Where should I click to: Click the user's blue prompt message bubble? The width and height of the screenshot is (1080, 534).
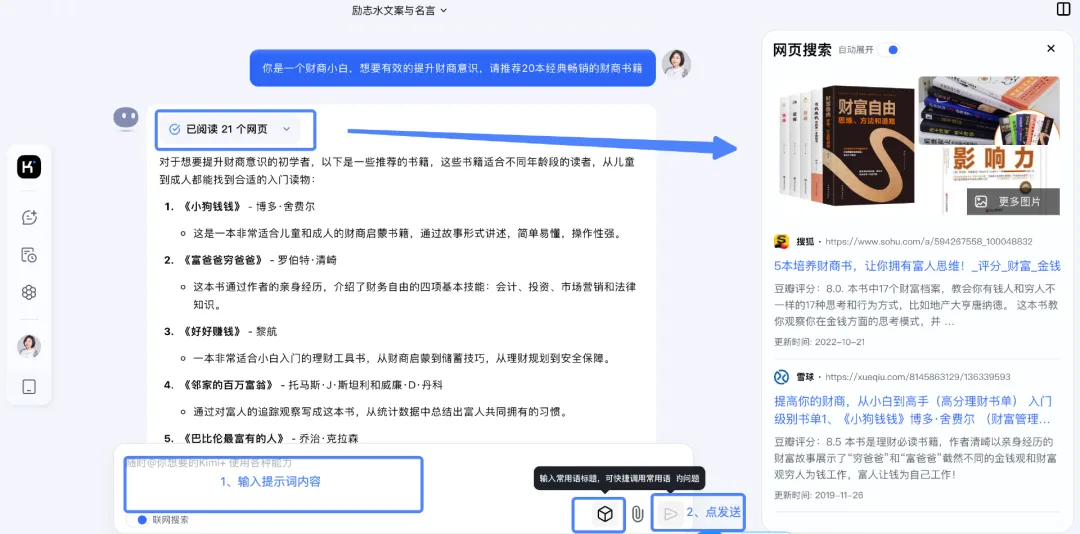click(x=453, y=68)
